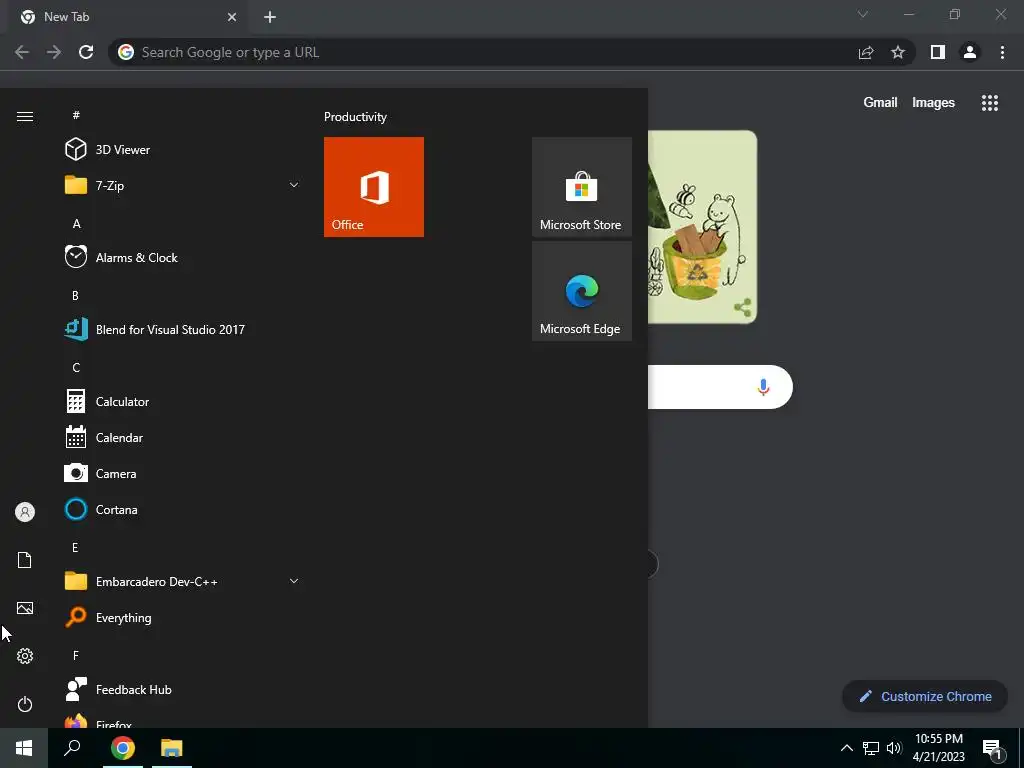Select the New Tab tab
Viewport: 1024px width, 768px height.
(x=127, y=17)
